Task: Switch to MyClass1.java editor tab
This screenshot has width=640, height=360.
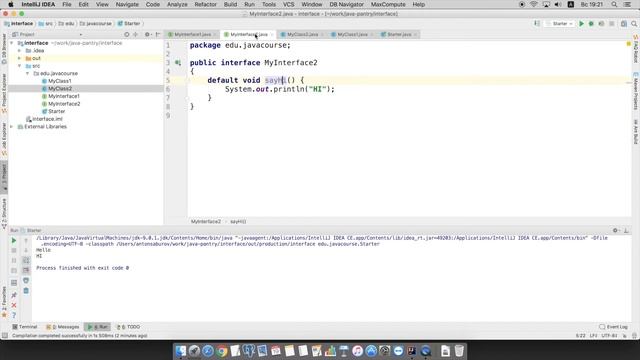Action: coord(352,35)
